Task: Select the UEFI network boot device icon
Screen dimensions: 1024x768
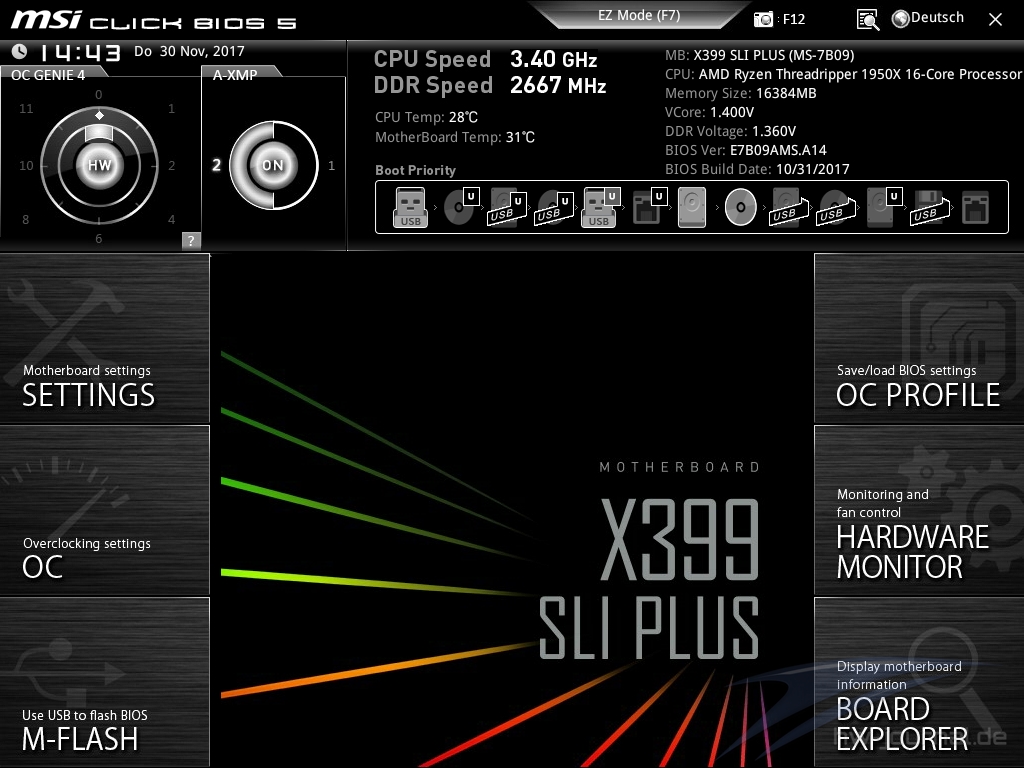Action: tap(649, 208)
